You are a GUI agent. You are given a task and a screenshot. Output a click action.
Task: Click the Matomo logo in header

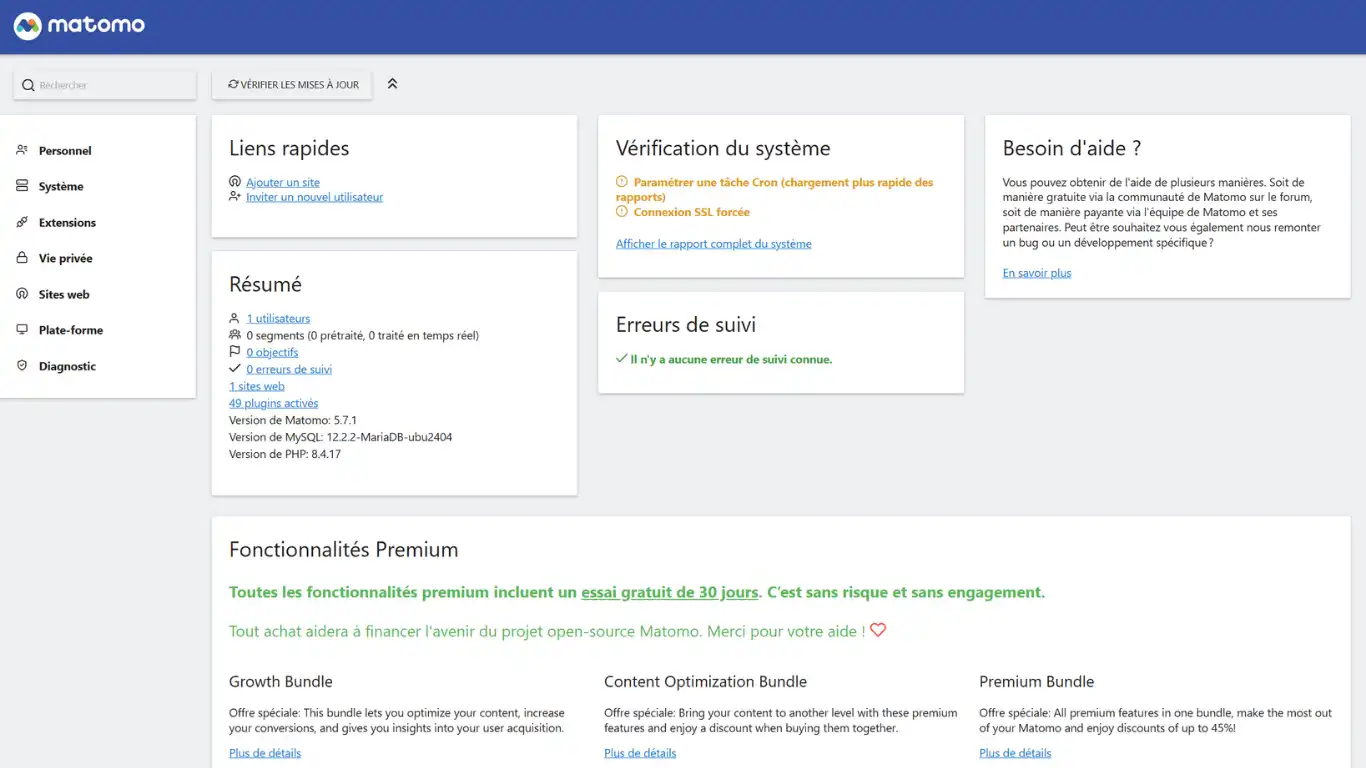79,26
